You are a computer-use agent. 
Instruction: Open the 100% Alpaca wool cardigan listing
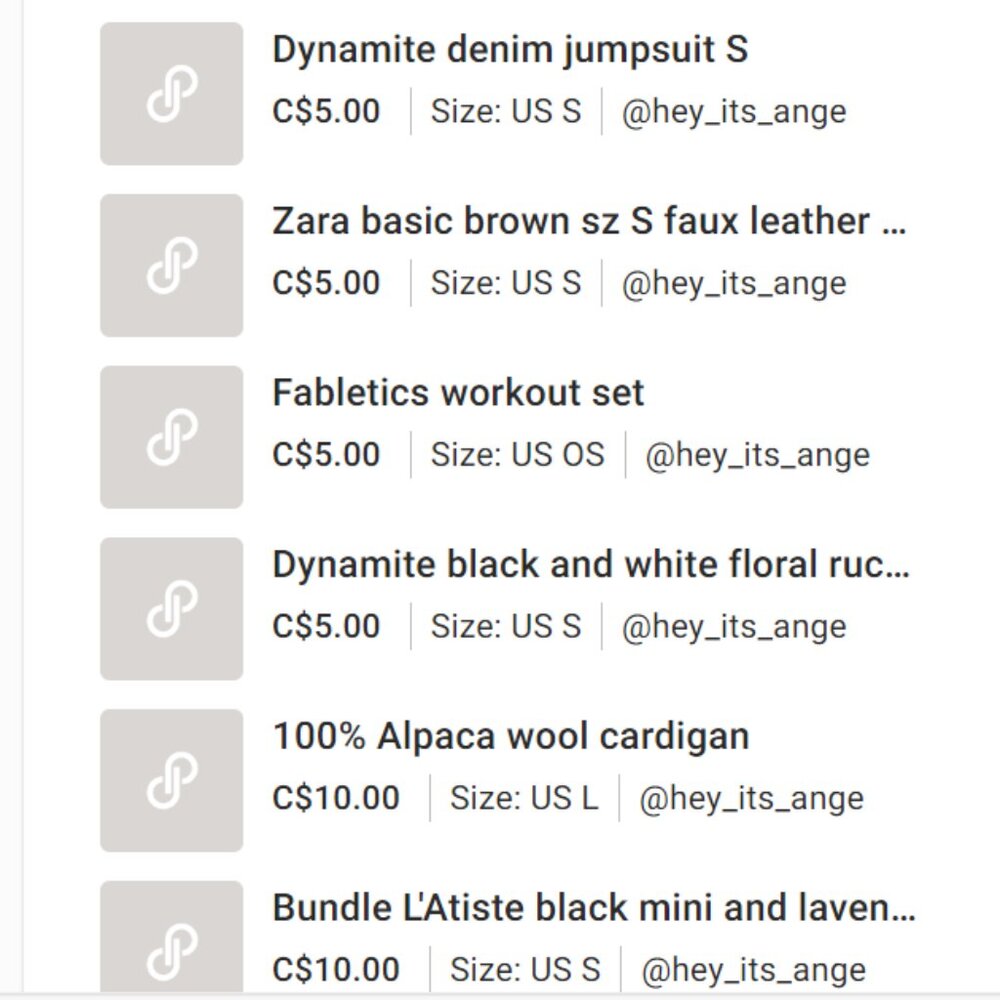(511, 735)
